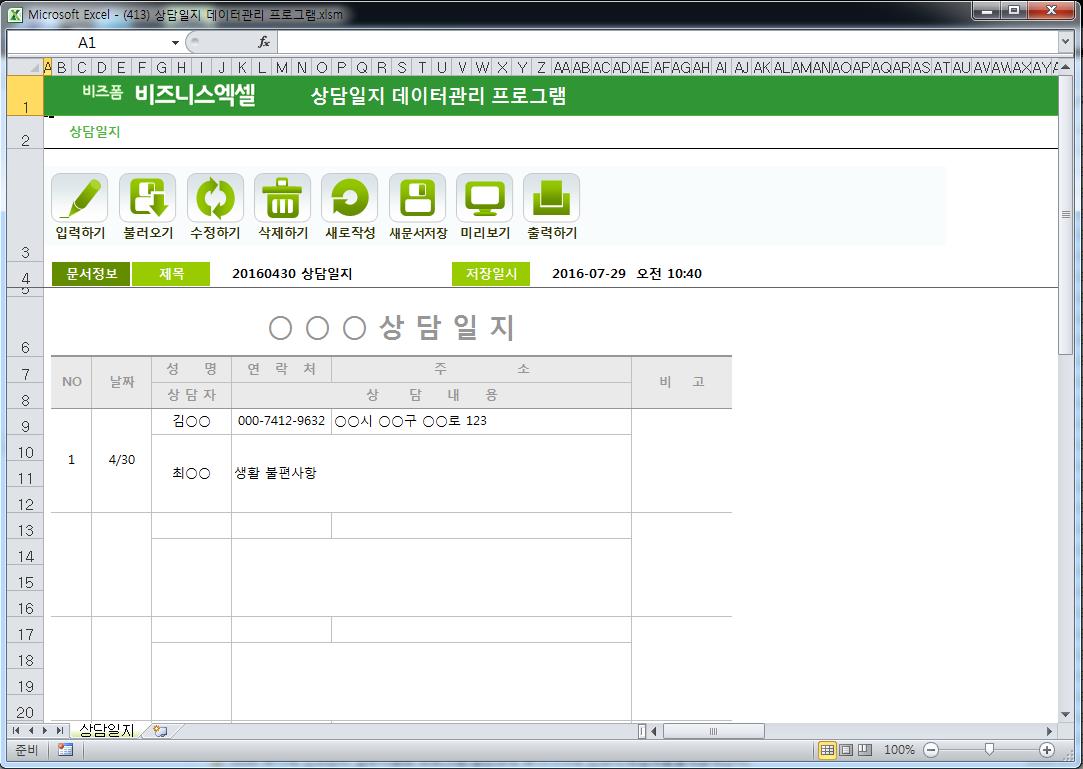This screenshot has width=1083, height=769.
Task: Click the Select All corner button
Action: pos(25,67)
